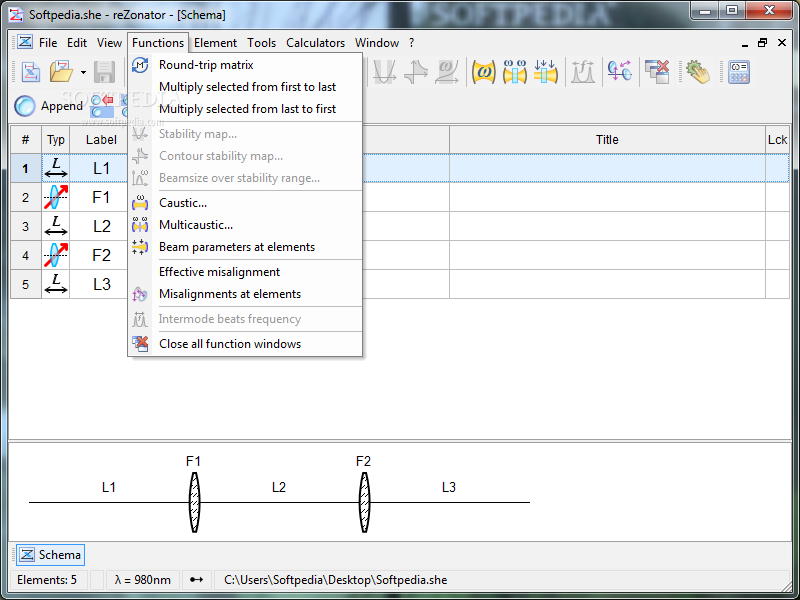Click the Append element button
Screen dimensions: 800x600
click(x=48, y=106)
